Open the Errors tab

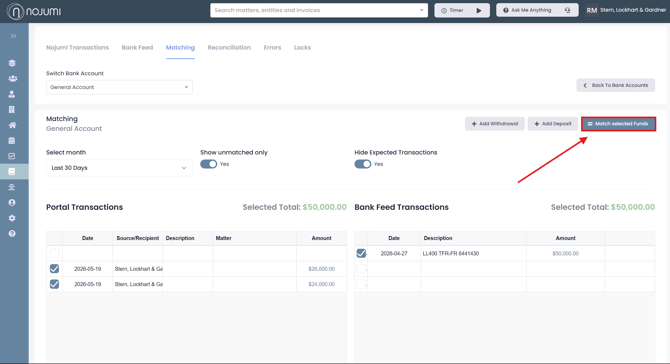point(272,47)
